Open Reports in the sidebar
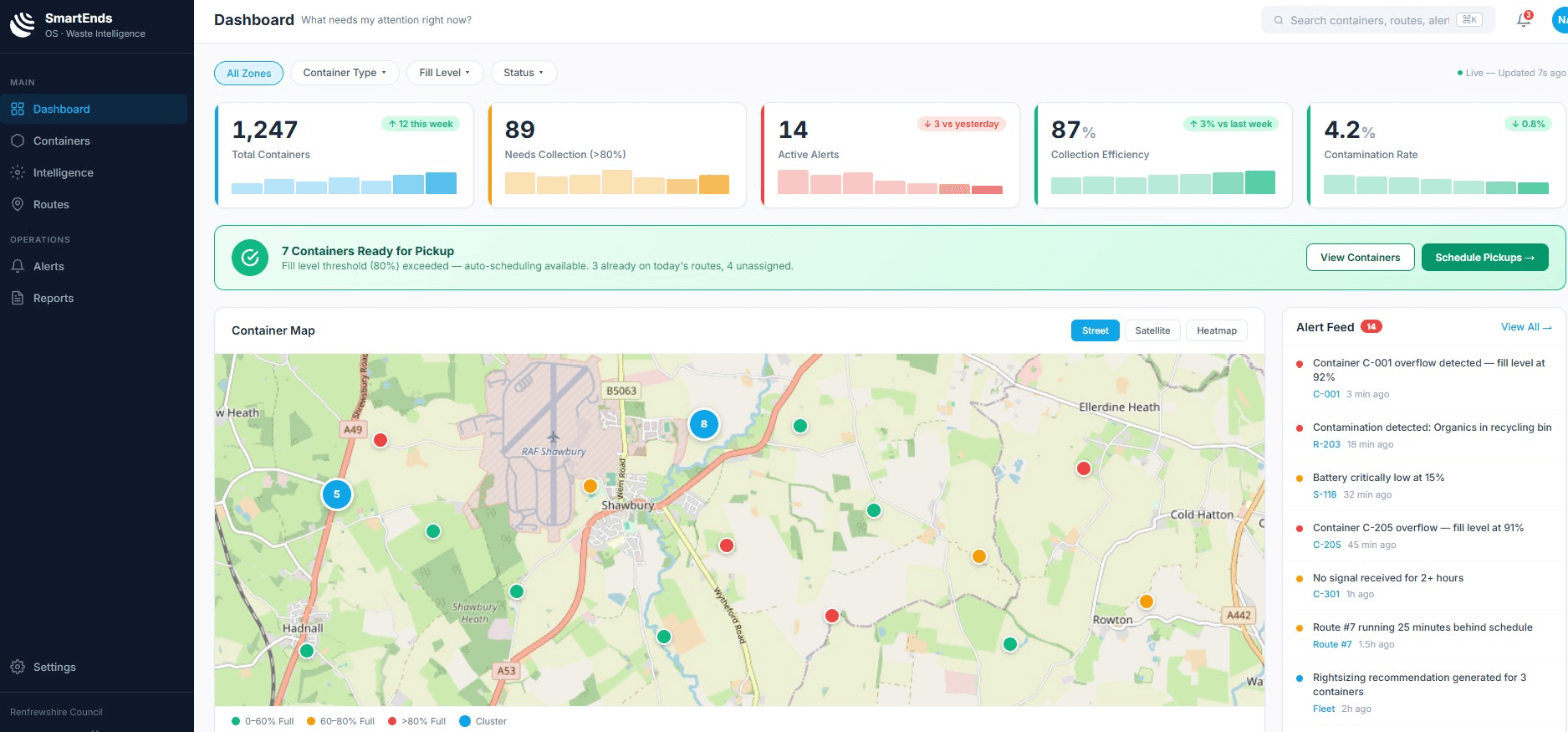Viewport: 1568px width, 732px height. point(94,298)
